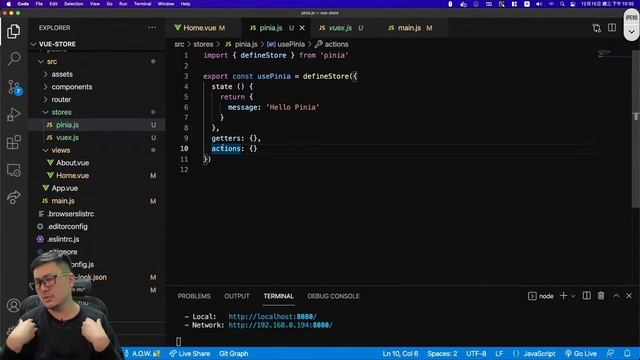Open the Live Share activity bar icon
The width and height of the screenshot is (640, 360).
tap(13, 198)
